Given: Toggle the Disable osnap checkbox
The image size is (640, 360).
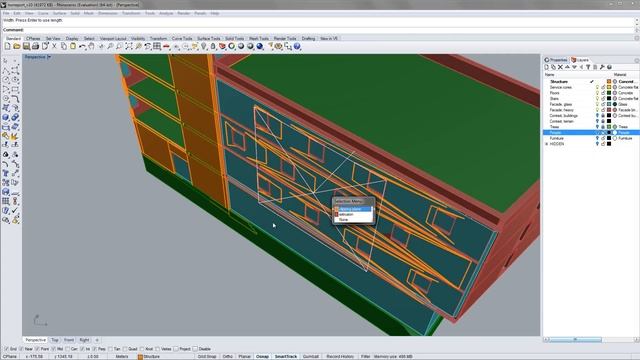Looking at the screenshot, I should pos(195,349).
